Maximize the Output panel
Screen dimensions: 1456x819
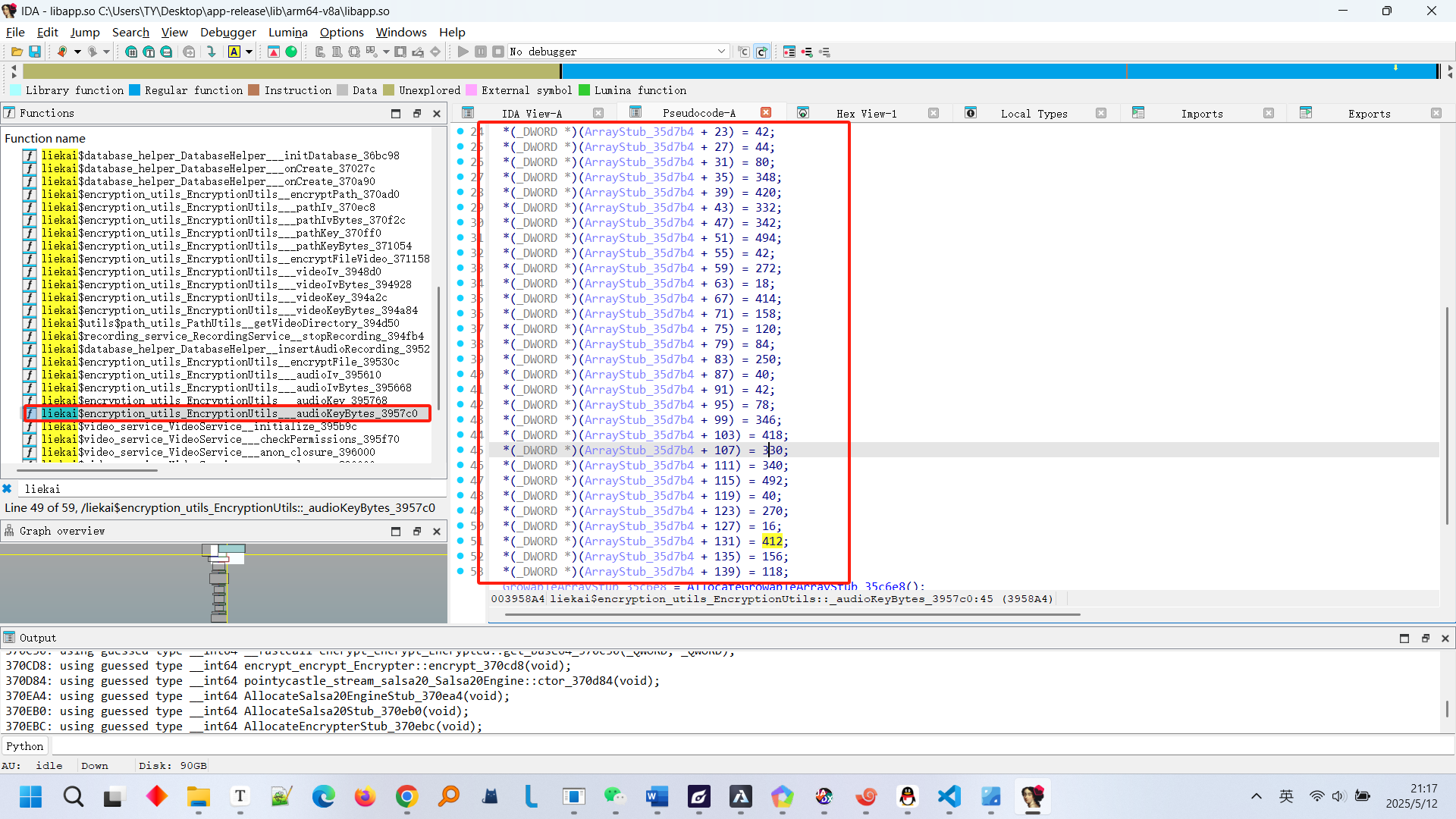[1404, 638]
